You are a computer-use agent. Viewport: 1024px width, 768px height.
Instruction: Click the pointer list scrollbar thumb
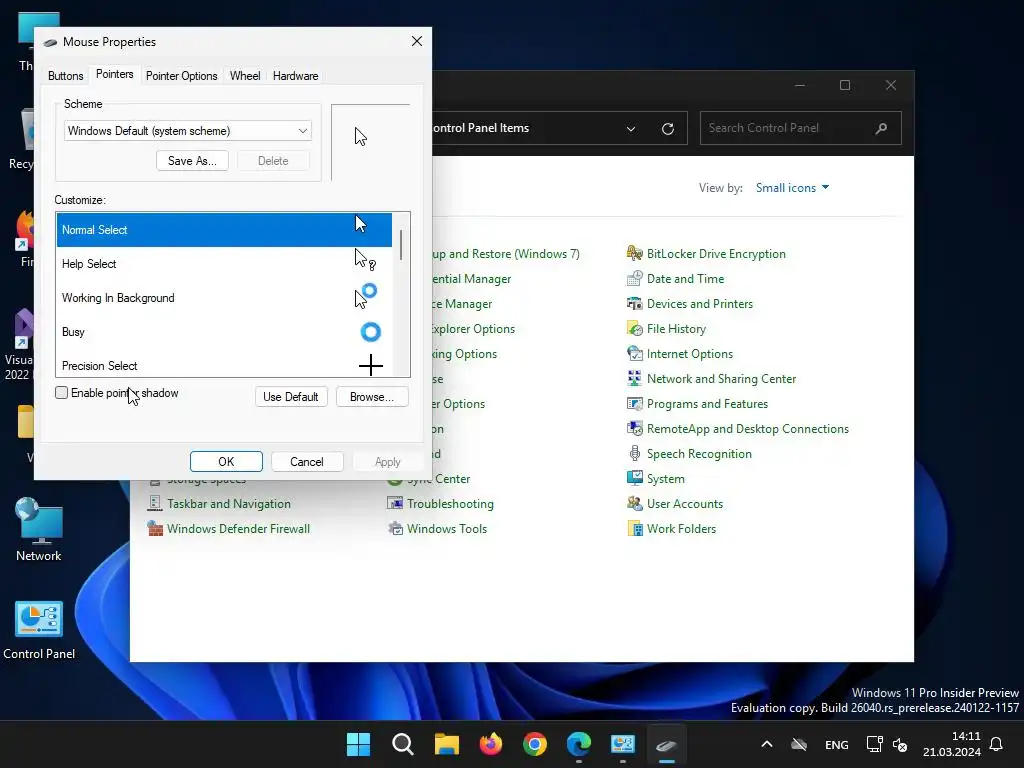click(x=400, y=246)
